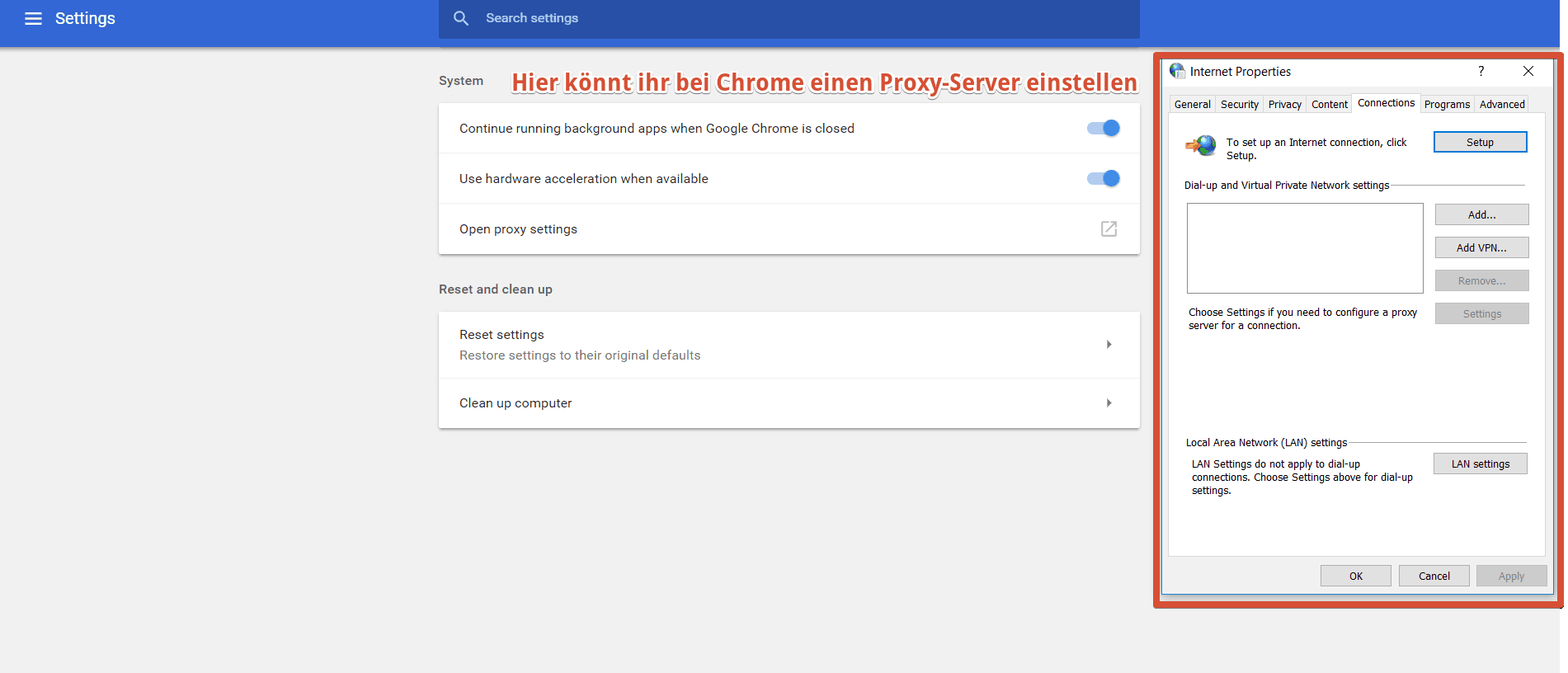Switch to the Programs tab

click(1447, 105)
